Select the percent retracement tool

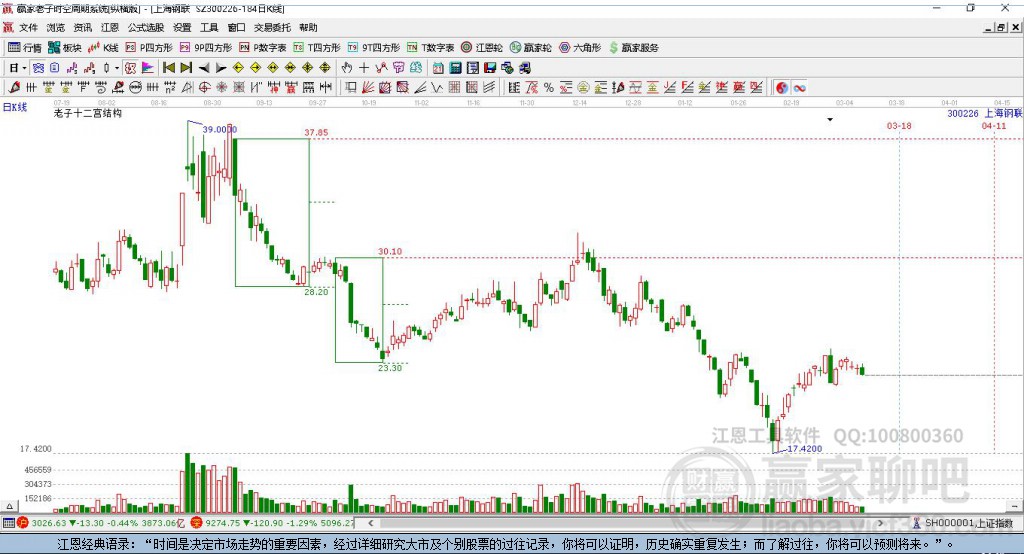pos(549,88)
